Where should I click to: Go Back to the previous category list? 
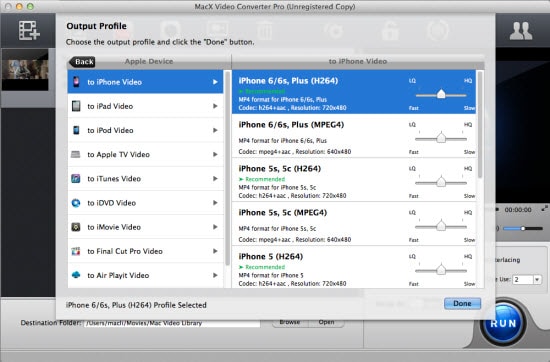(82, 62)
